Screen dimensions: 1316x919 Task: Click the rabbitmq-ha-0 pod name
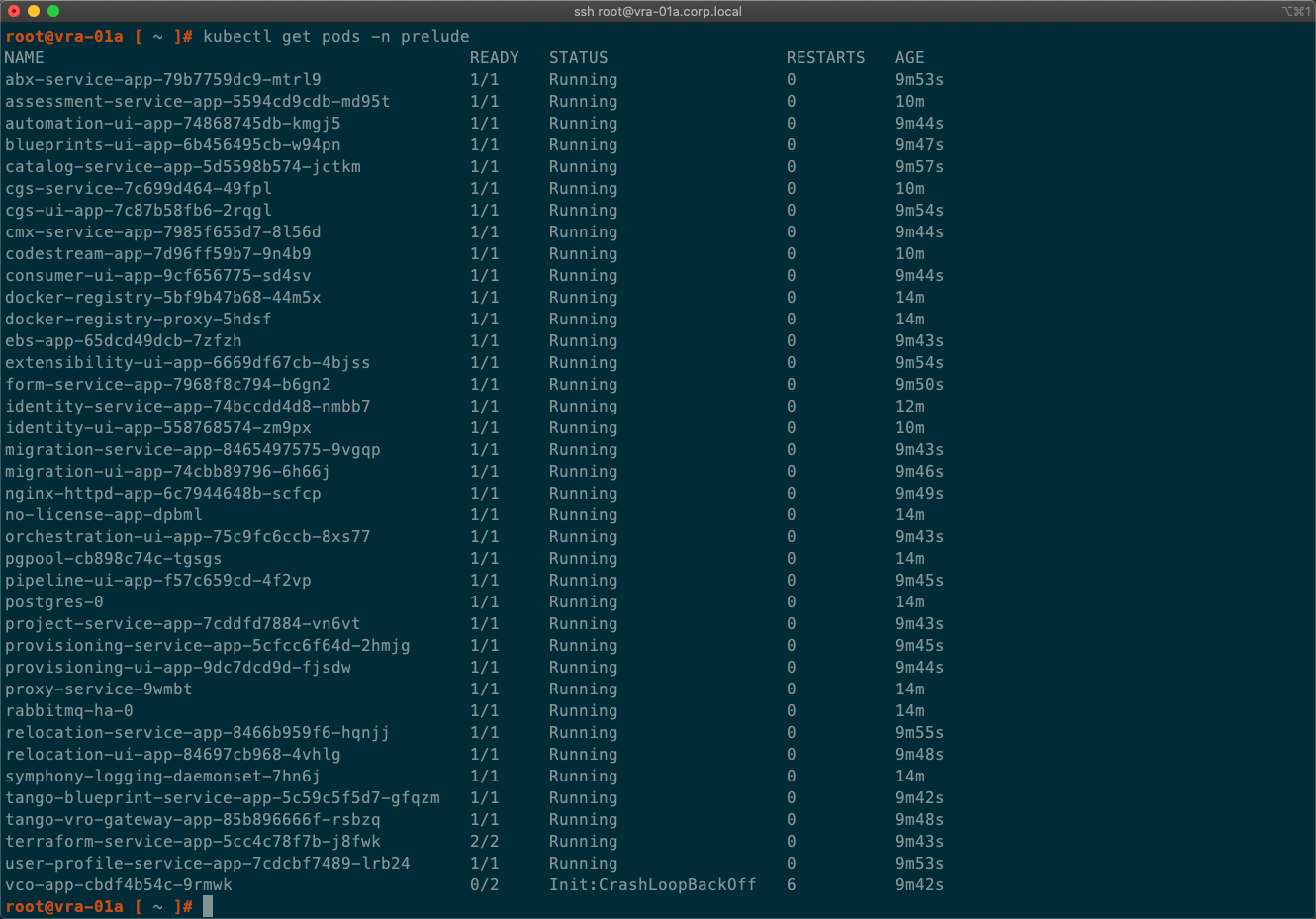[69, 710]
